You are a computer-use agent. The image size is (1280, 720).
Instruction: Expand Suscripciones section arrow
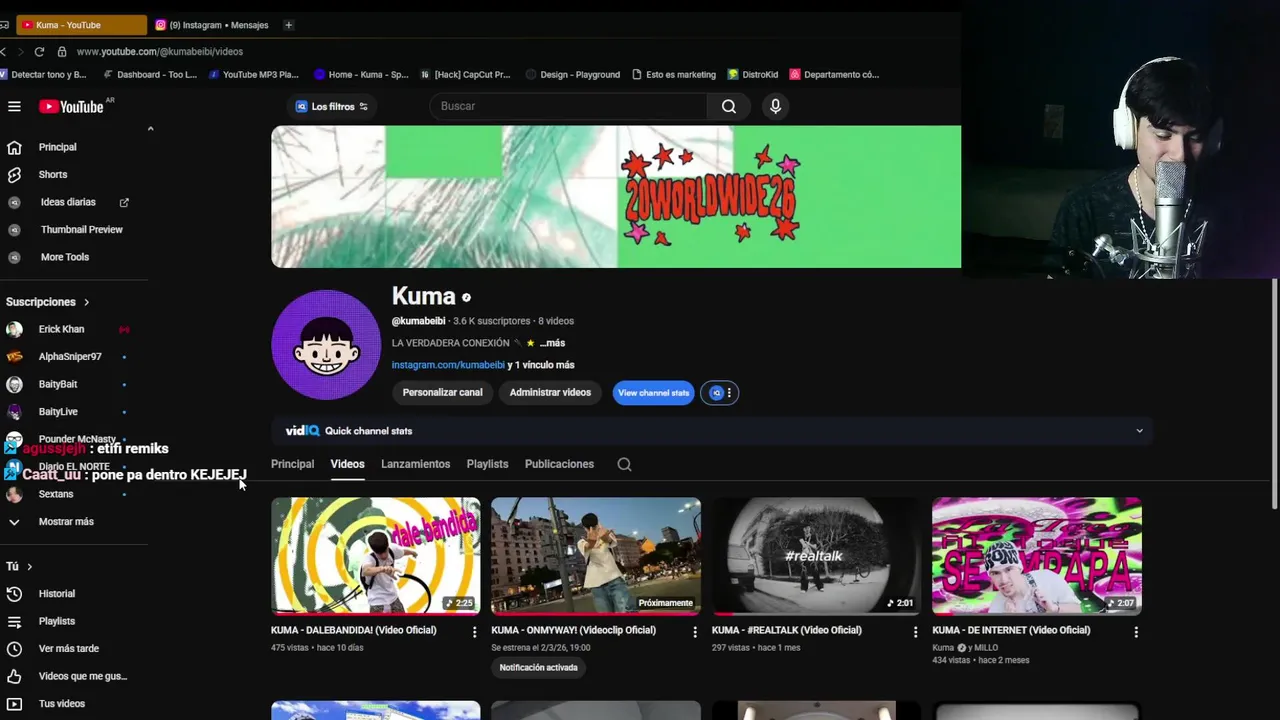pos(86,302)
